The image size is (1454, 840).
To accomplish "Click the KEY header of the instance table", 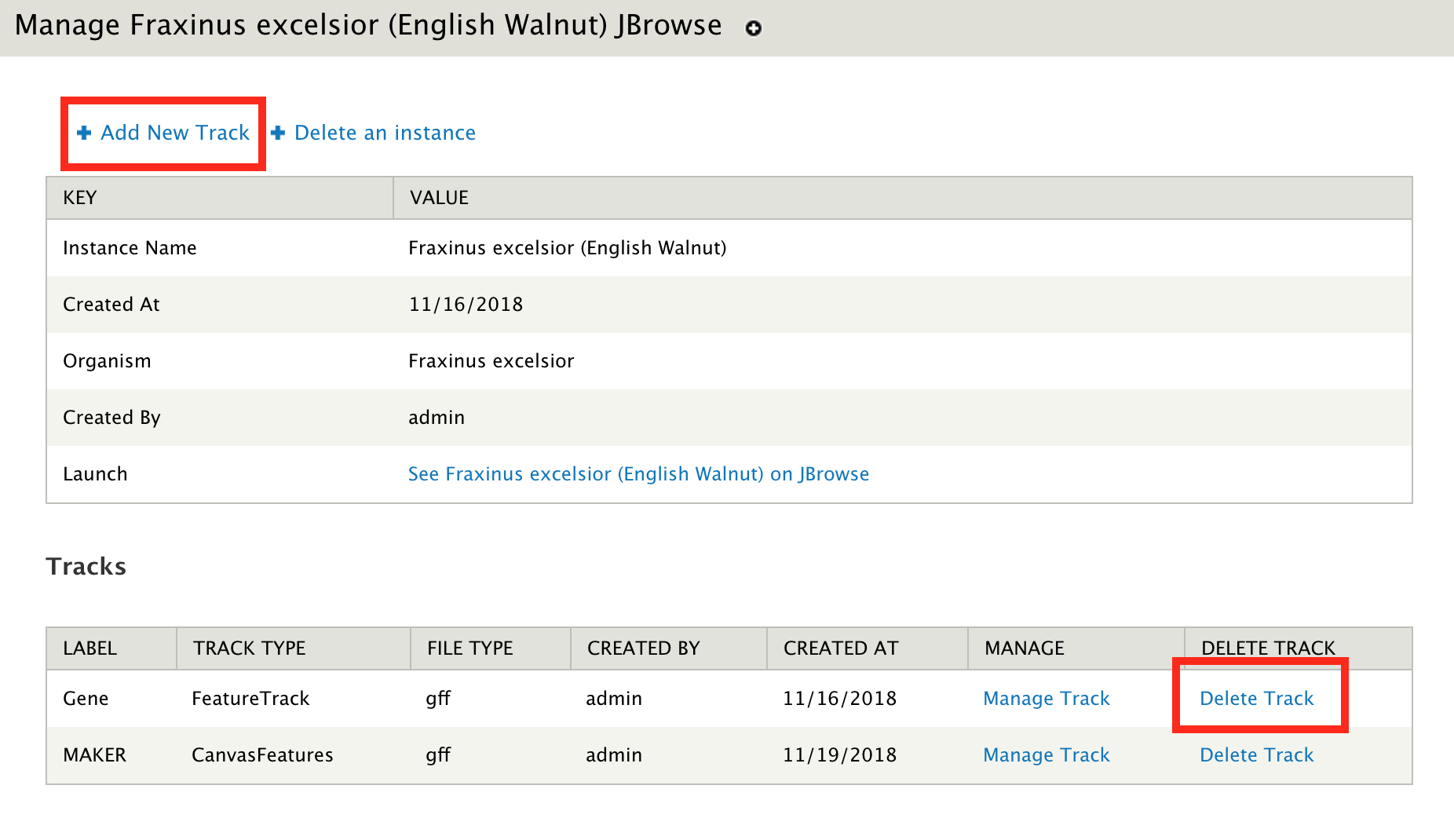I will point(79,198).
